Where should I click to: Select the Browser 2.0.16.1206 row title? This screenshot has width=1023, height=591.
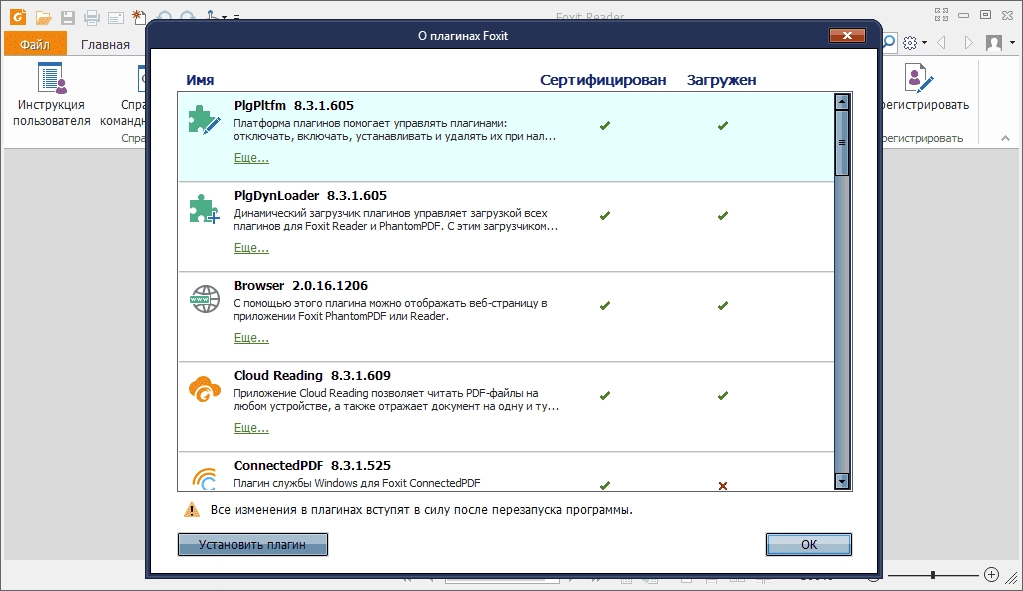[x=301, y=286]
